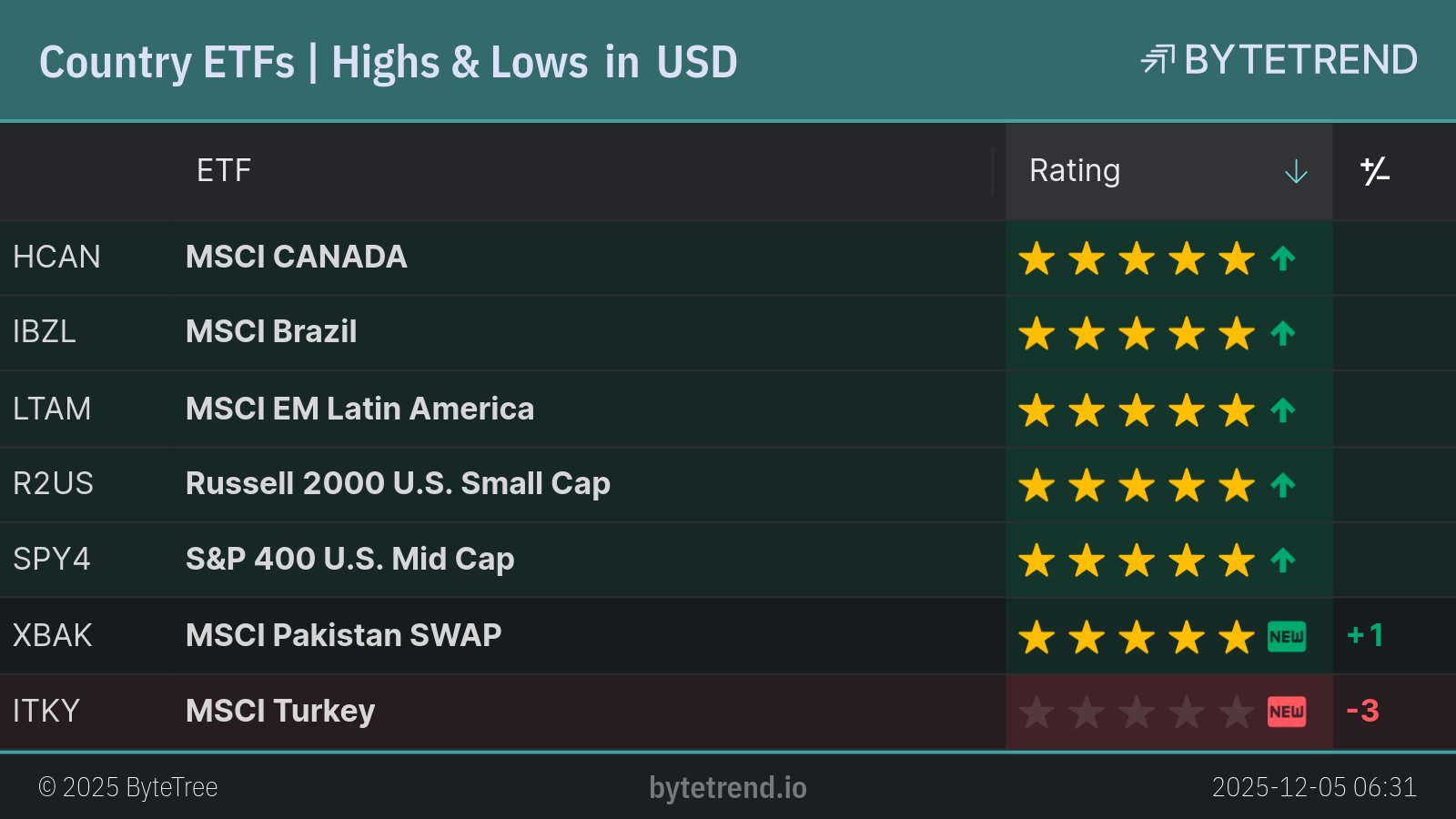The width and height of the screenshot is (1456, 819).
Task: Select the ETF column header
Action: click(x=224, y=171)
